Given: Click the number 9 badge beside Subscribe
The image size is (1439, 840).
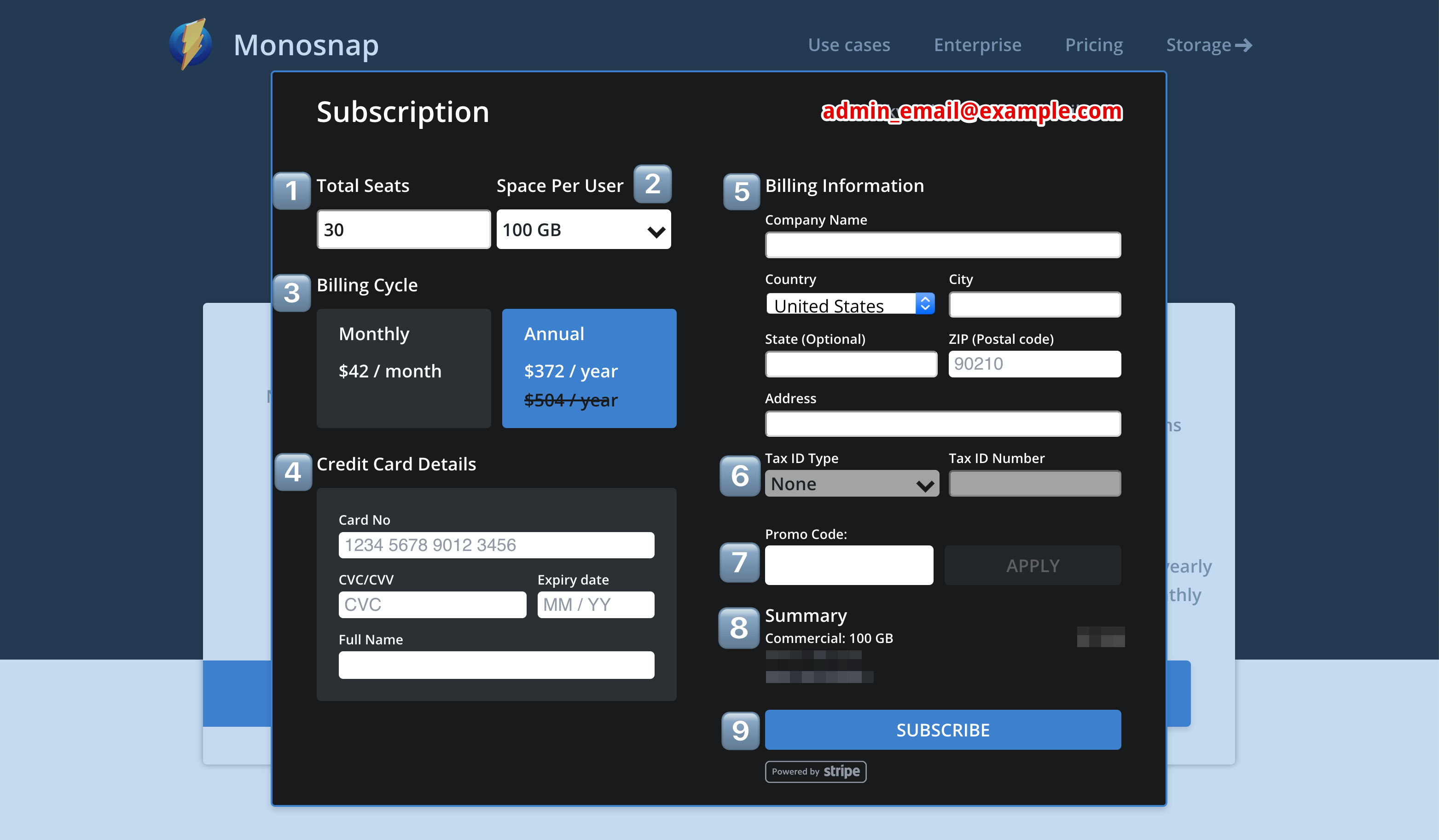Looking at the screenshot, I should pos(740,730).
